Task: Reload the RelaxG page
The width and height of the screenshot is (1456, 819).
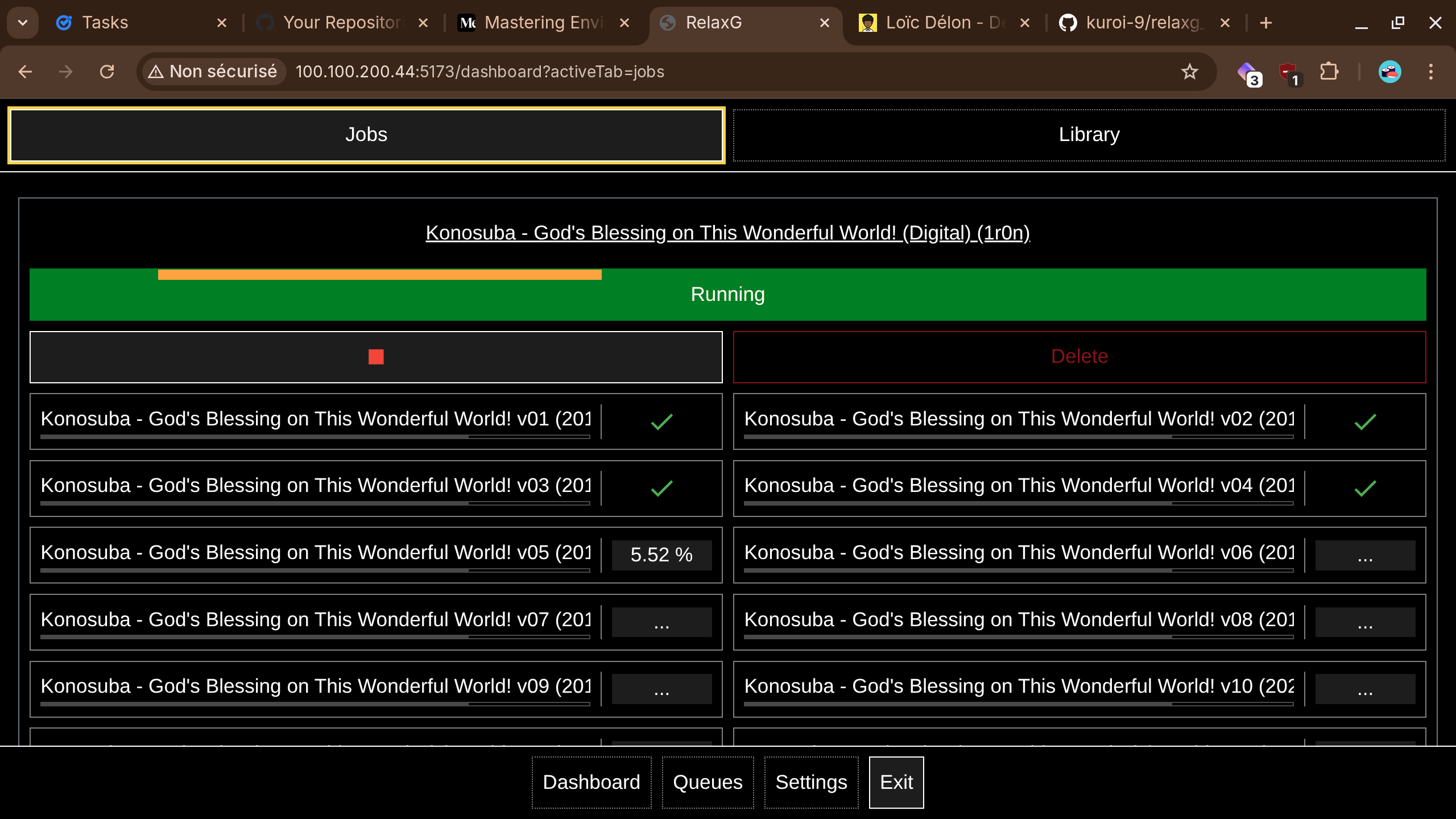Action: (107, 72)
